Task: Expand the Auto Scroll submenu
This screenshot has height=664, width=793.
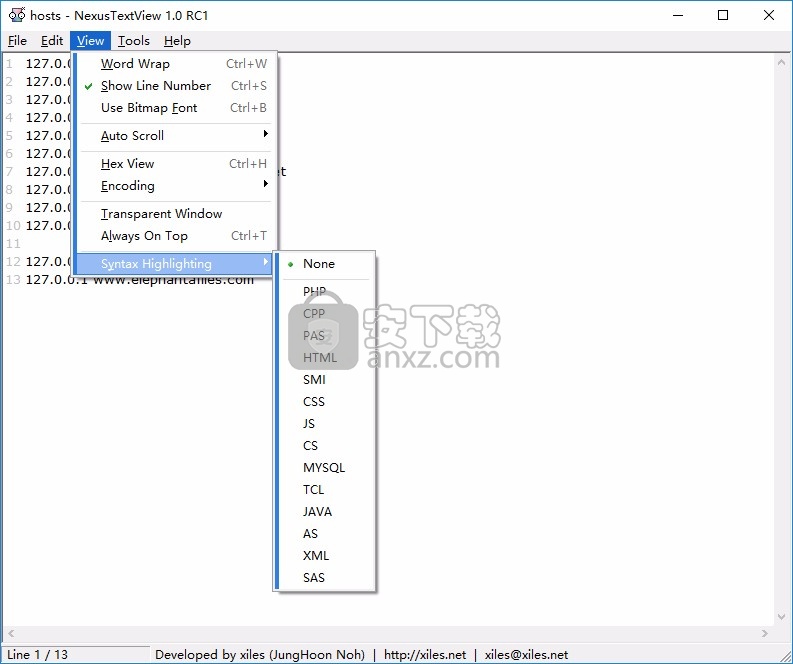Action: 175,136
